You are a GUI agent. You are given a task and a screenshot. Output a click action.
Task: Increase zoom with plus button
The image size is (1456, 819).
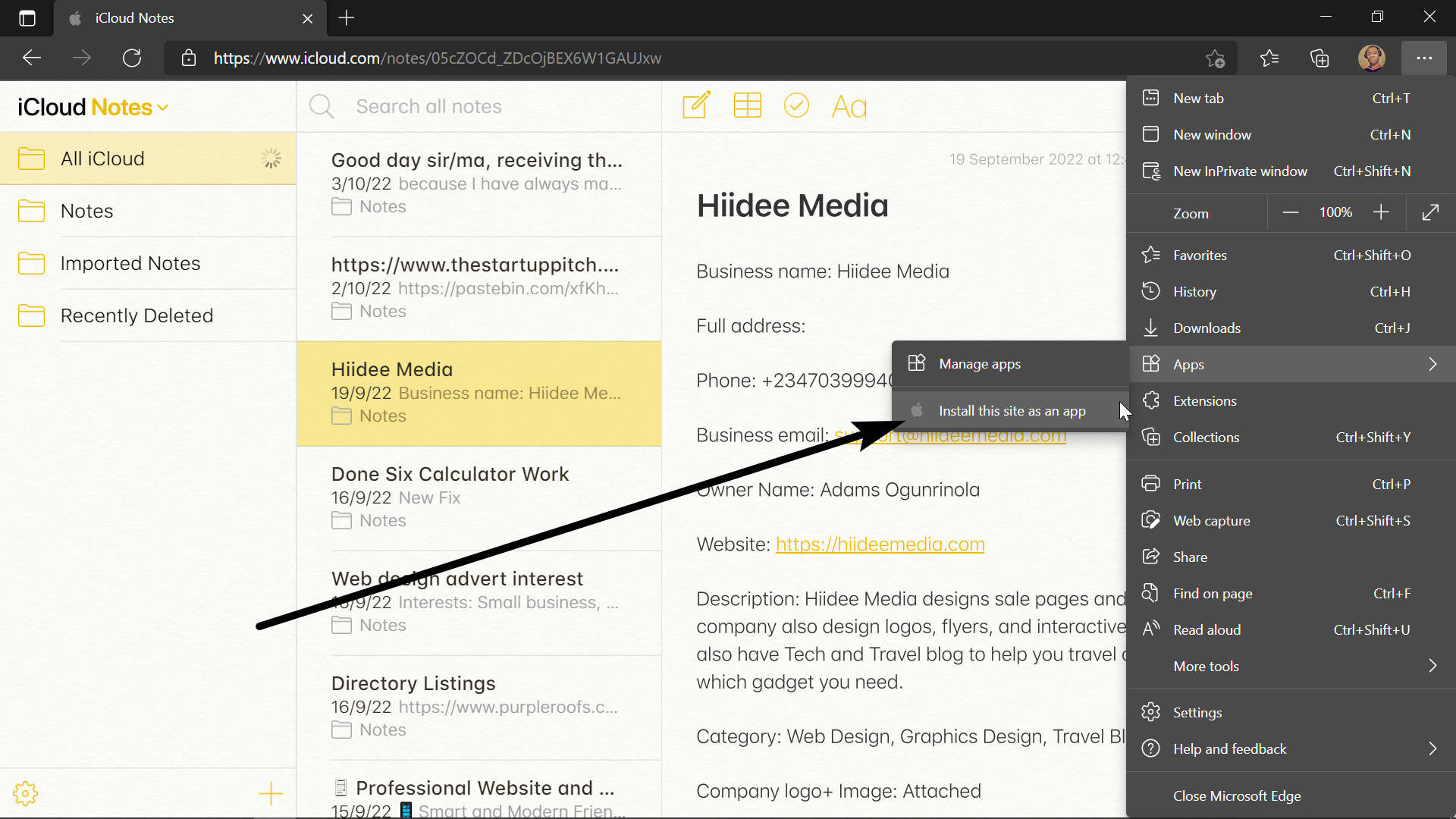[1381, 212]
